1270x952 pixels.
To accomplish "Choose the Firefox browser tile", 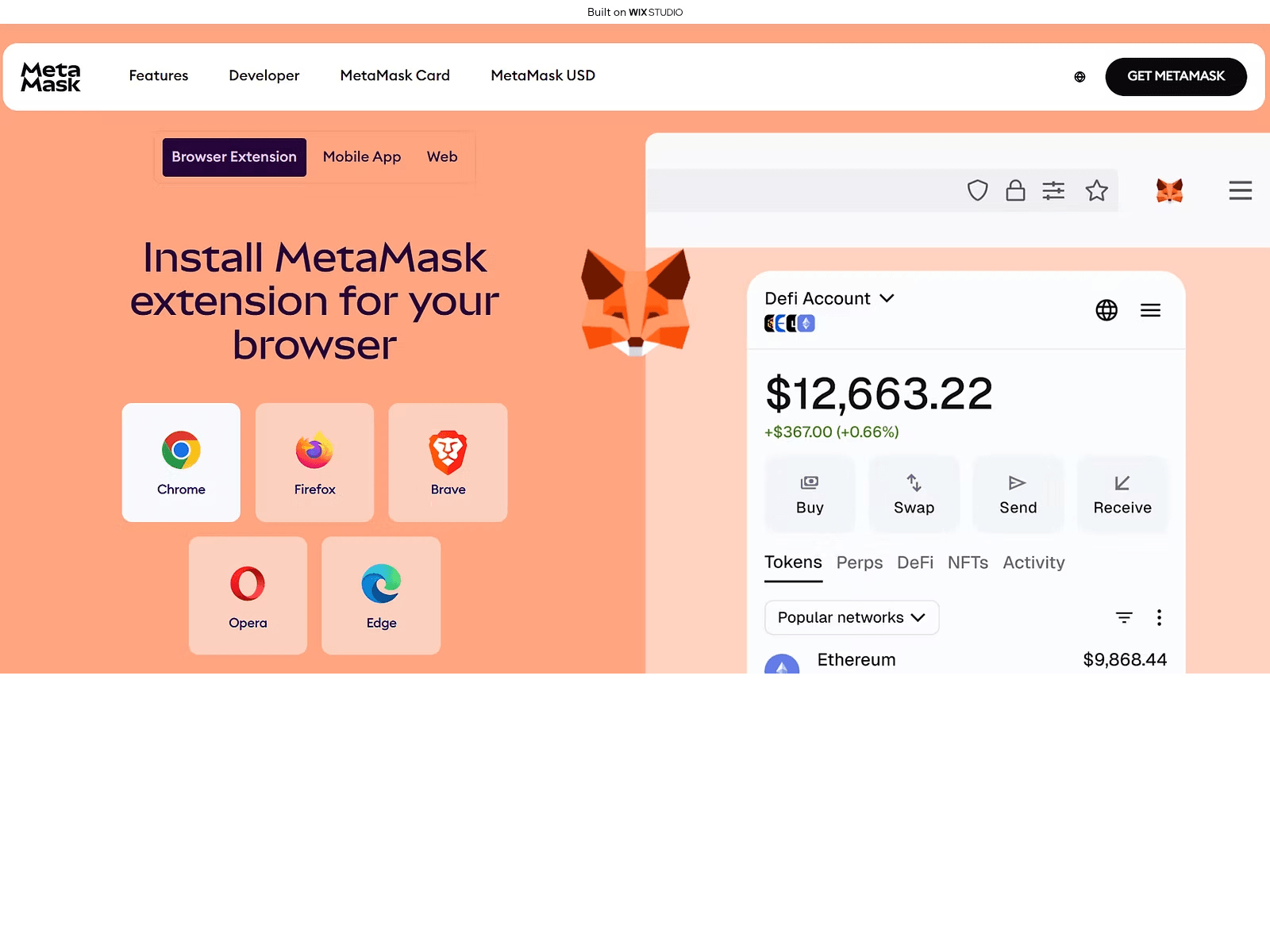I will [314, 463].
